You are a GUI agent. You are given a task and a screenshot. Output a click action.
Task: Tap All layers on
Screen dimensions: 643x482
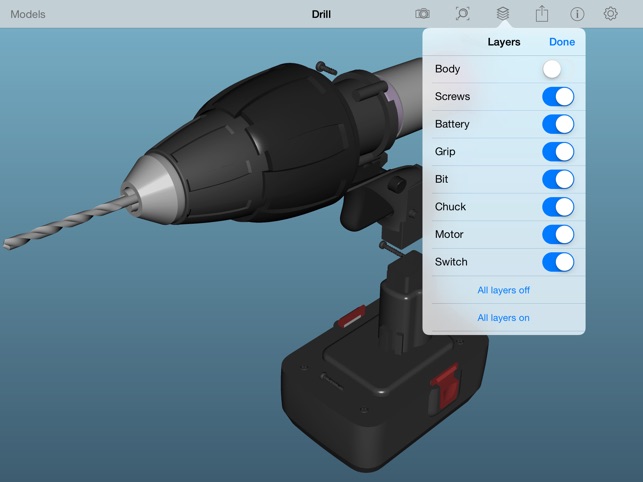[x=503, y=318]
